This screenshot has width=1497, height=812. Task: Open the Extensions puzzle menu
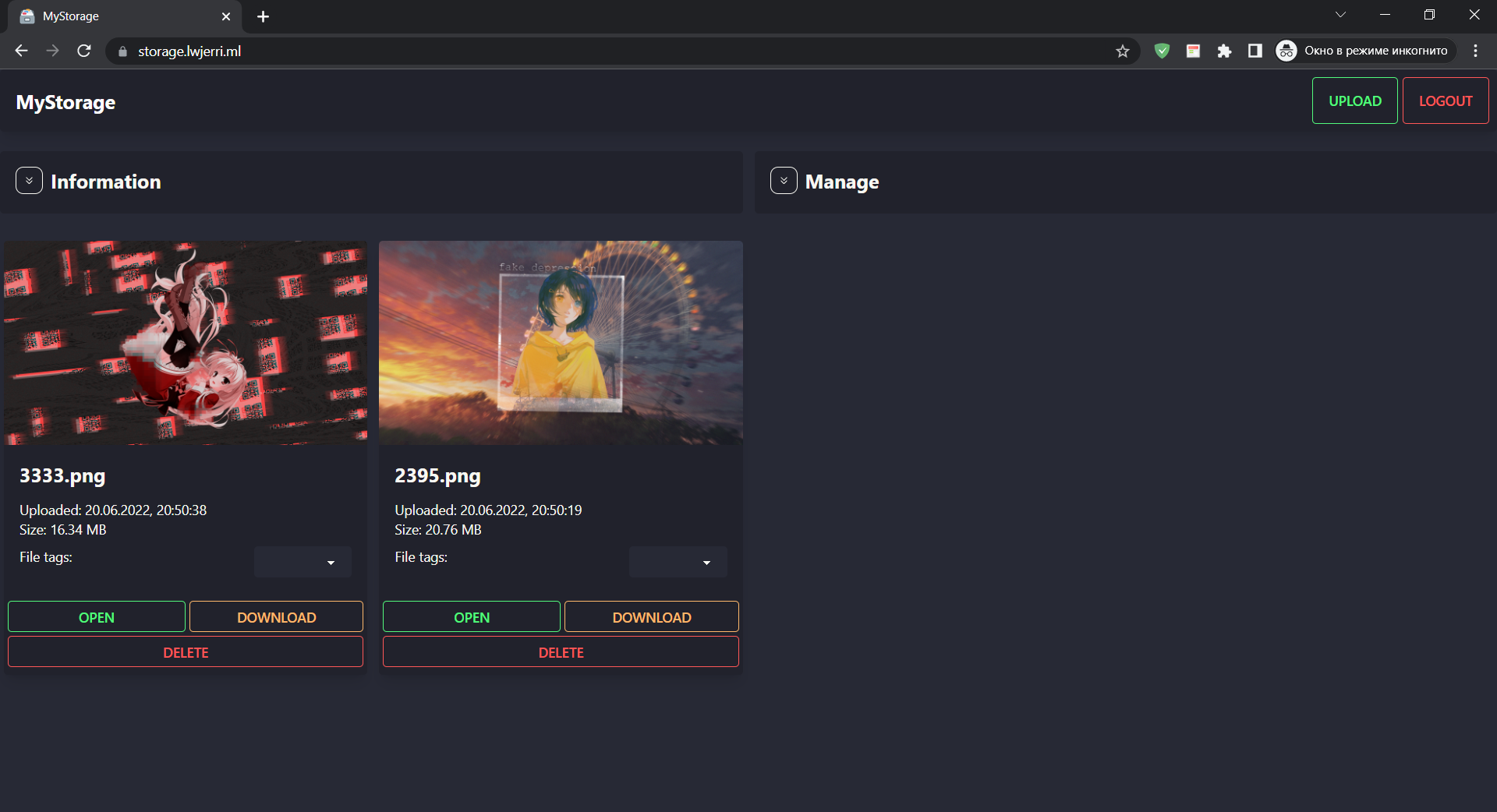tap(1224, 51)
